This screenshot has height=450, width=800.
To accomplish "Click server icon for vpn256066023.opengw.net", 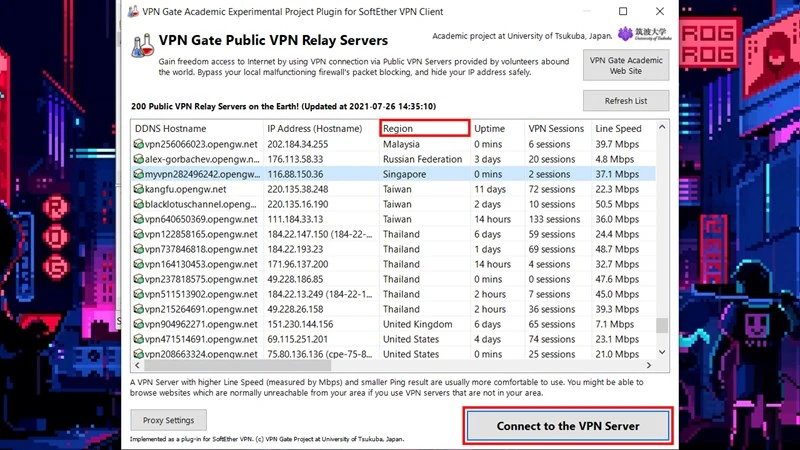I will [x=138, y=144].
